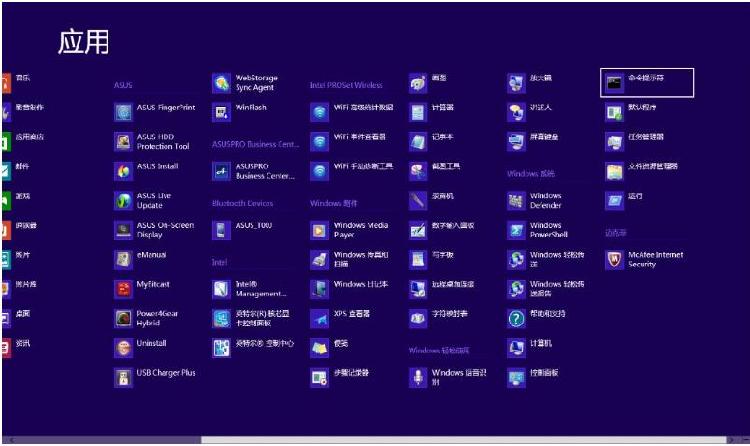750x446 pixels.
Task: Click the Uninstall app in ASUS group
Action: click(140, 348)
